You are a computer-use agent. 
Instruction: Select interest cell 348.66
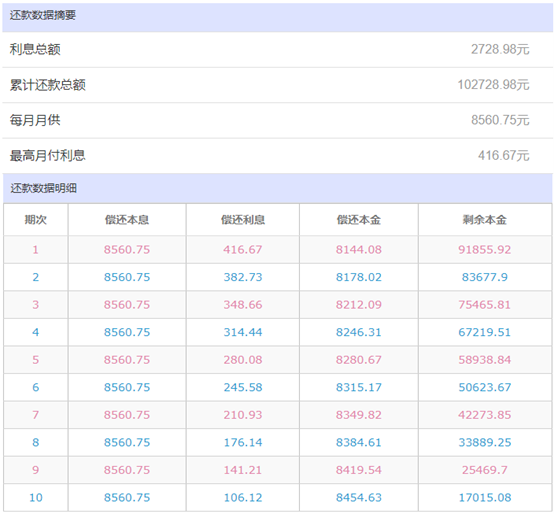click(x=243, y=305)
